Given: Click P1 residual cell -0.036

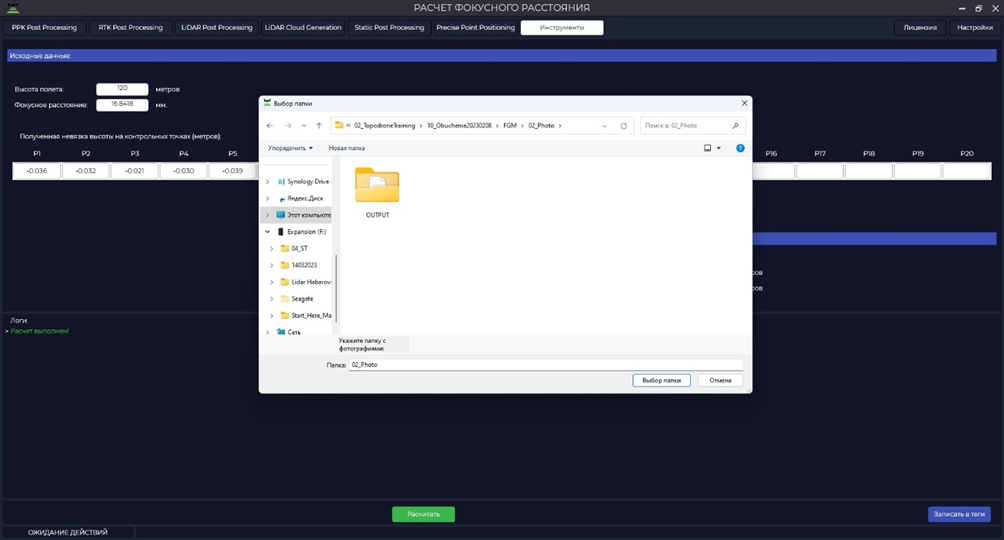Looking at the screenshot, I should click(36, 171).
